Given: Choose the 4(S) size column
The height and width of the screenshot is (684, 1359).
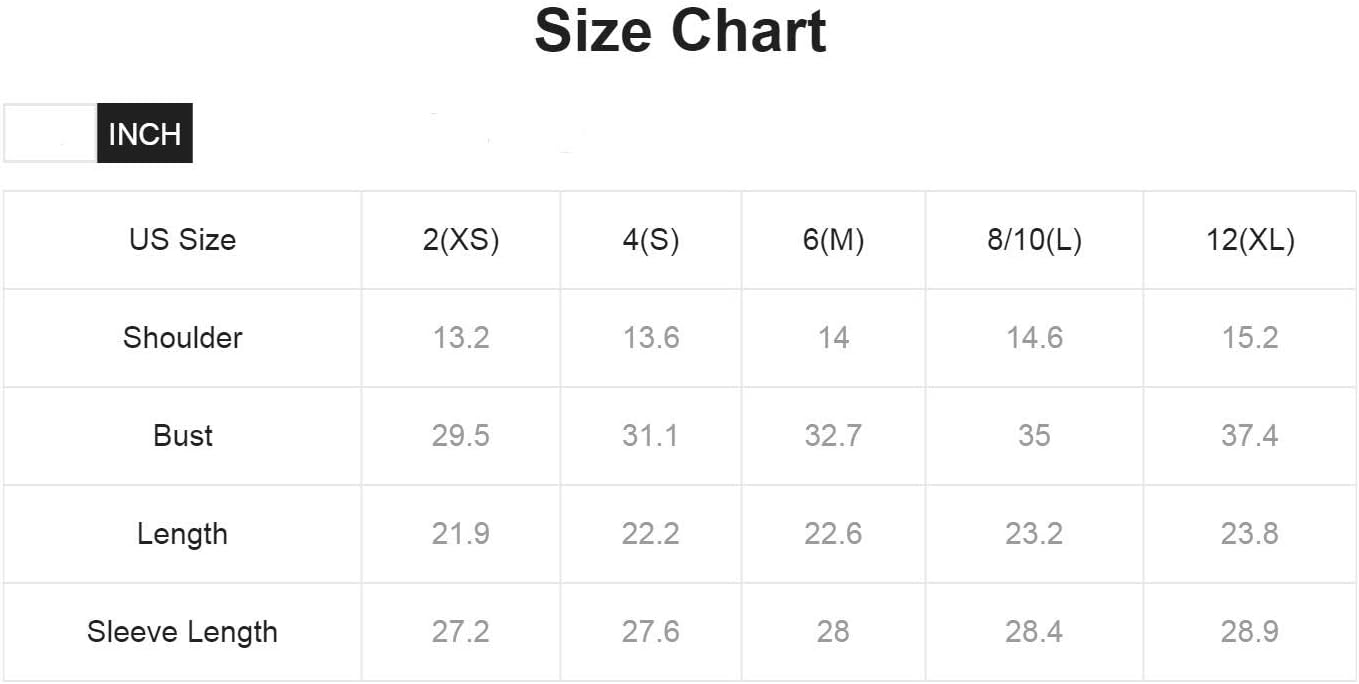Looking at the screenshot, I should [651, 240].
